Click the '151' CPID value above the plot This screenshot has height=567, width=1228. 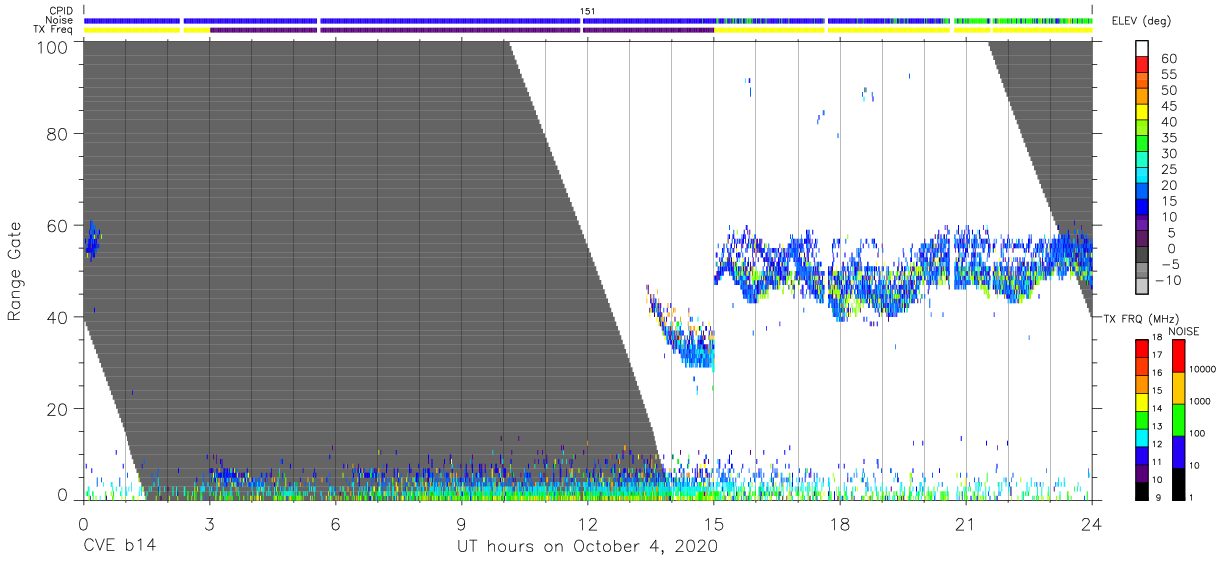point(587,11)
